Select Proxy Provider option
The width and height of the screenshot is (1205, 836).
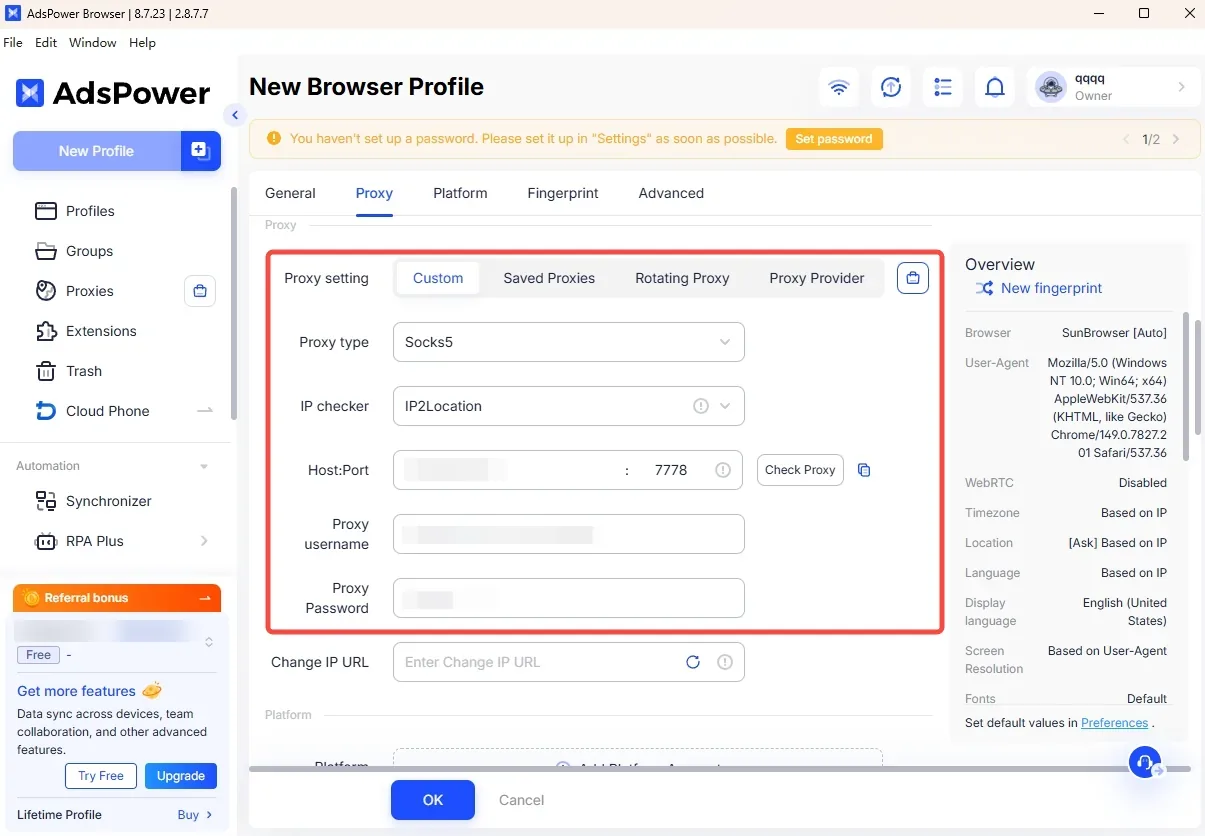817,278
